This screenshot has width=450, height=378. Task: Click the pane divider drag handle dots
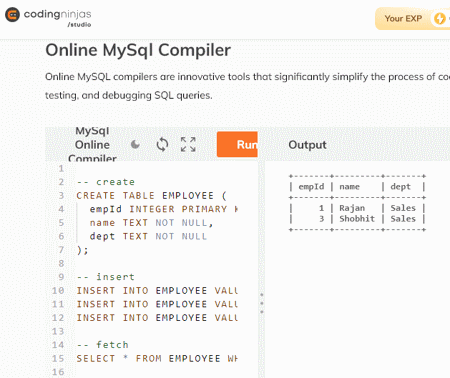point(262,303)
